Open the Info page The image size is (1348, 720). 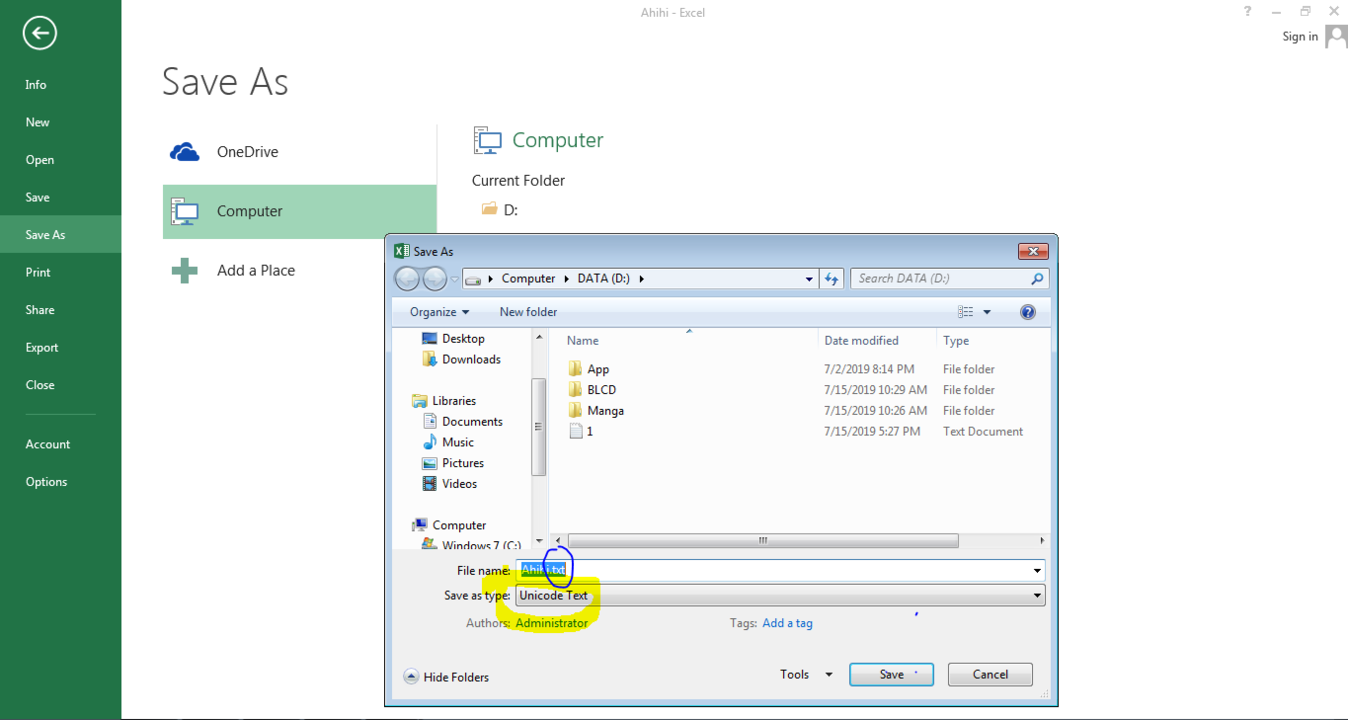36,85
